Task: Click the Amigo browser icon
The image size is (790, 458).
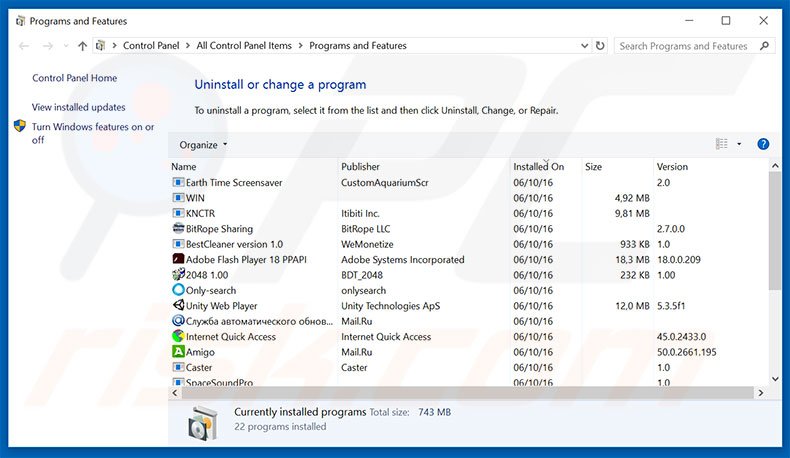Action: pyautogui.click(x=178, y=352)
